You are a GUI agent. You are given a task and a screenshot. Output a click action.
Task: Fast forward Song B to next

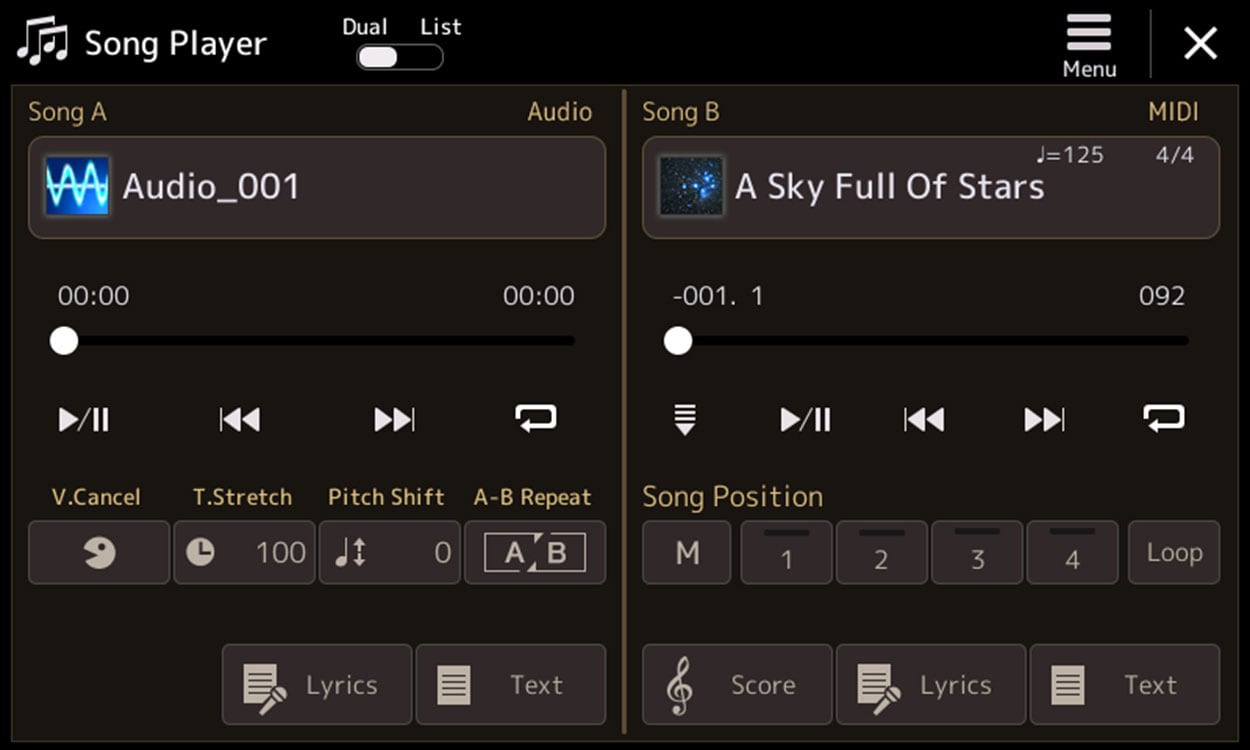1044,419
